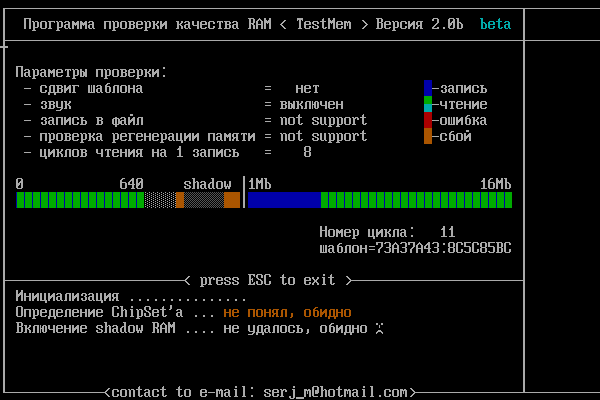
Task: Click the sound value 'выключен'
Action: click(x=311, y=104)
